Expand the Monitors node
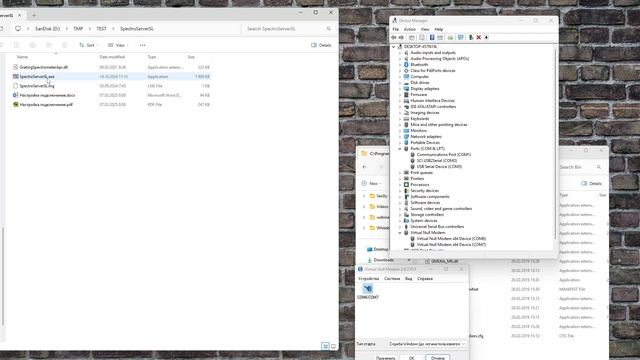Image resolution: width=640 pixels, height=360 pixels. (400, 131)
